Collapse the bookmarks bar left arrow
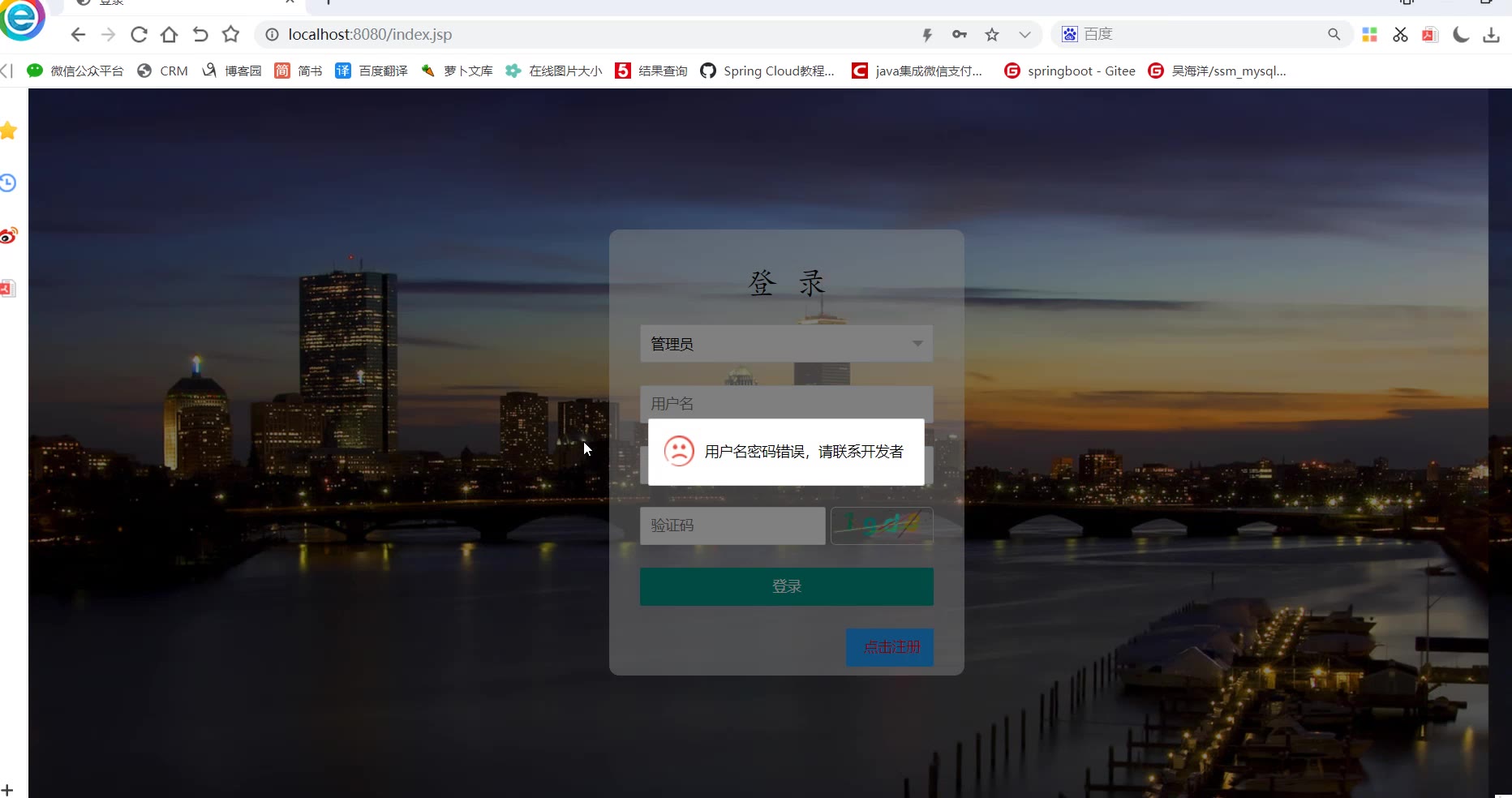Image resolution: width=1512 pixels, height=798 pixels. [6, 71]
